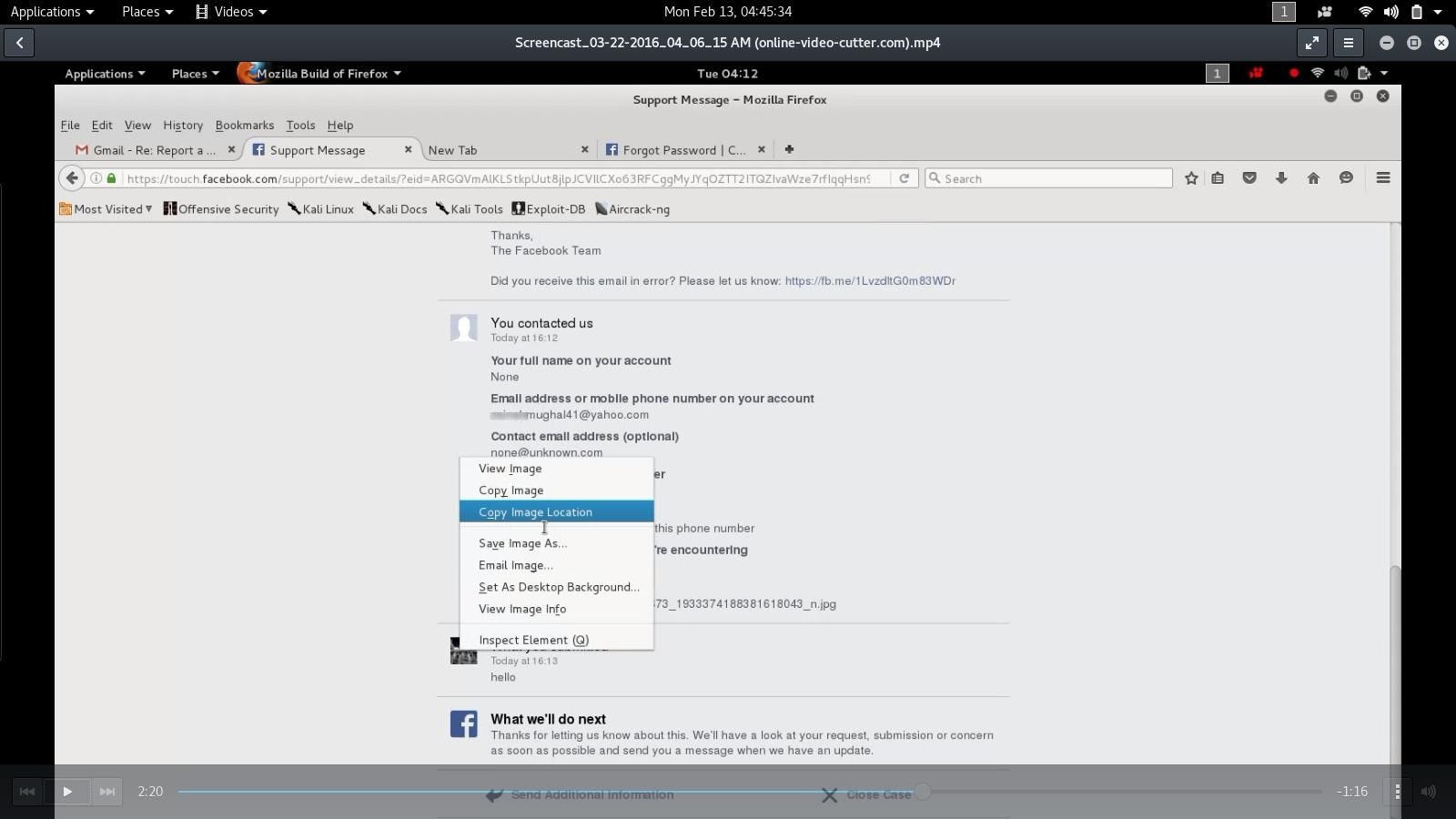Choose Inspect Element in context menu

[x=556, y=640]
